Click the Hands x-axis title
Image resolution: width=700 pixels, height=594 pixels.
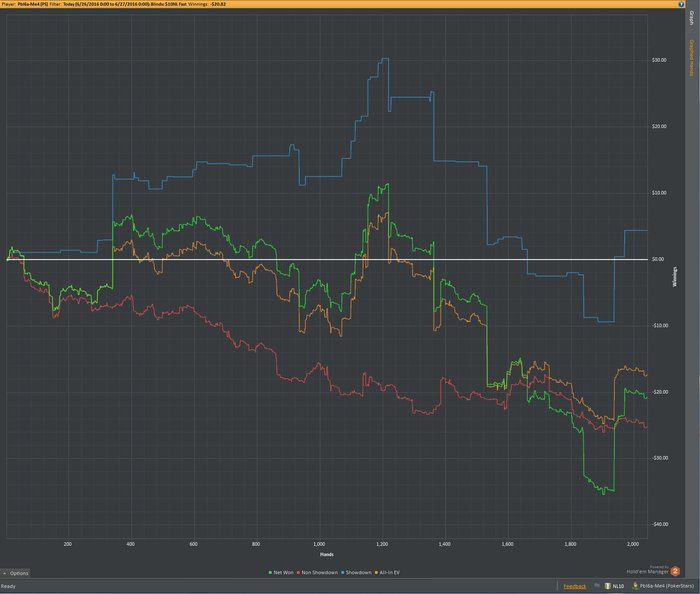(327, 554)
